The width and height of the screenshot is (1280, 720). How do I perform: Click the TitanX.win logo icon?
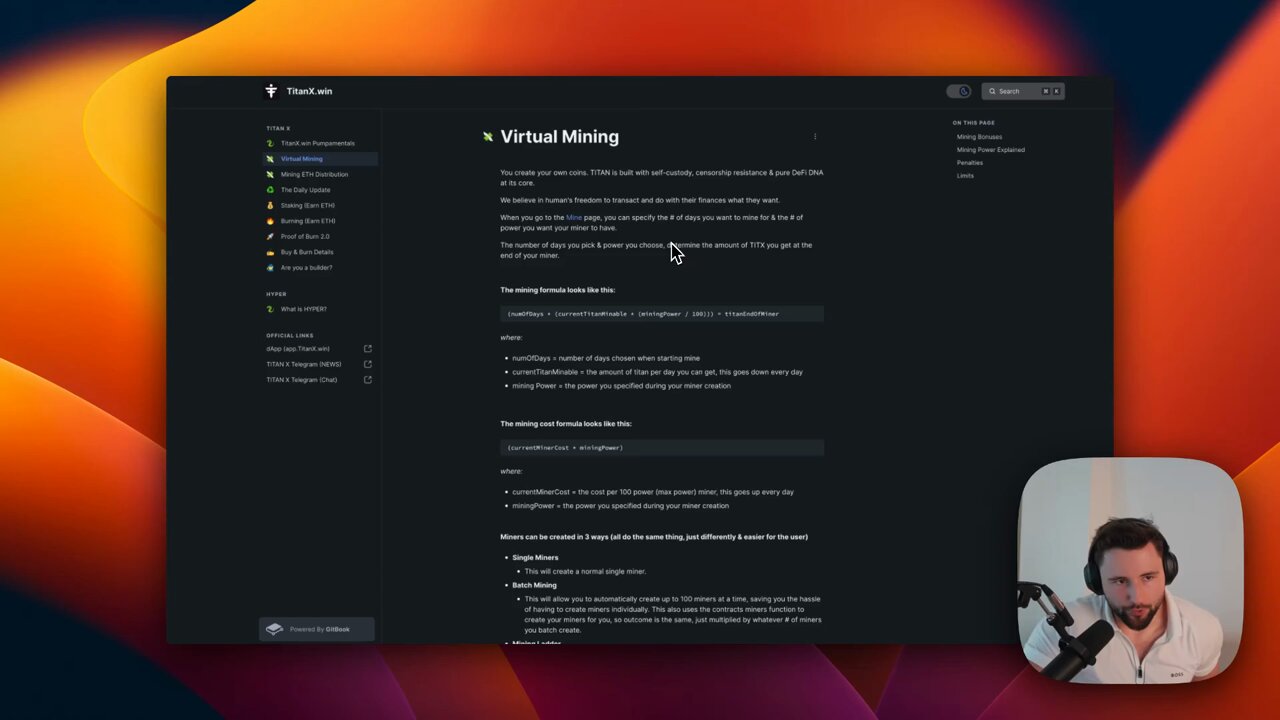tap(271, 91)
